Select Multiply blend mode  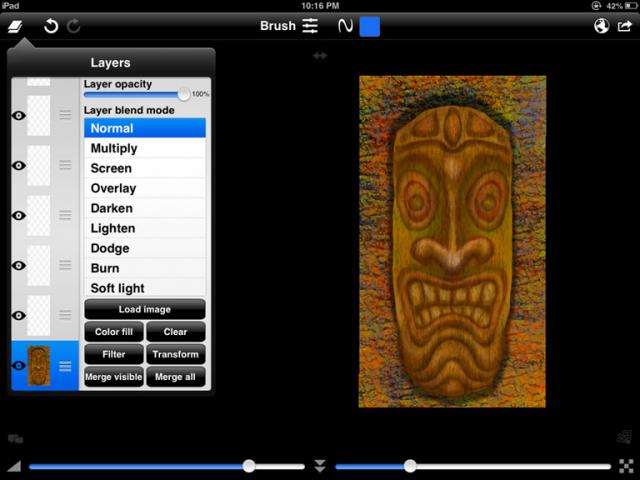114,148
